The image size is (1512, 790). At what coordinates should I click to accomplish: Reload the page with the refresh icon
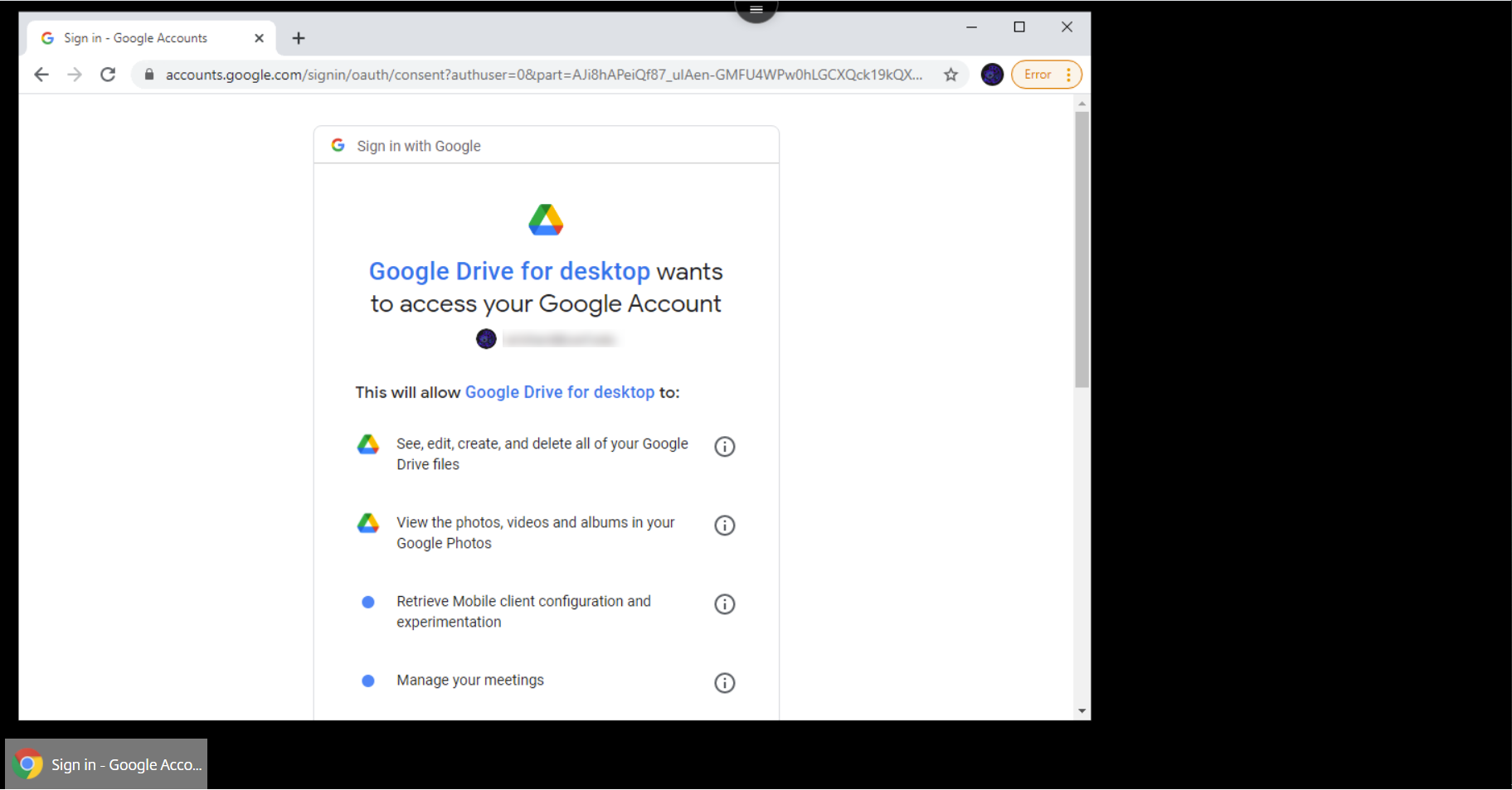[108, 75]
